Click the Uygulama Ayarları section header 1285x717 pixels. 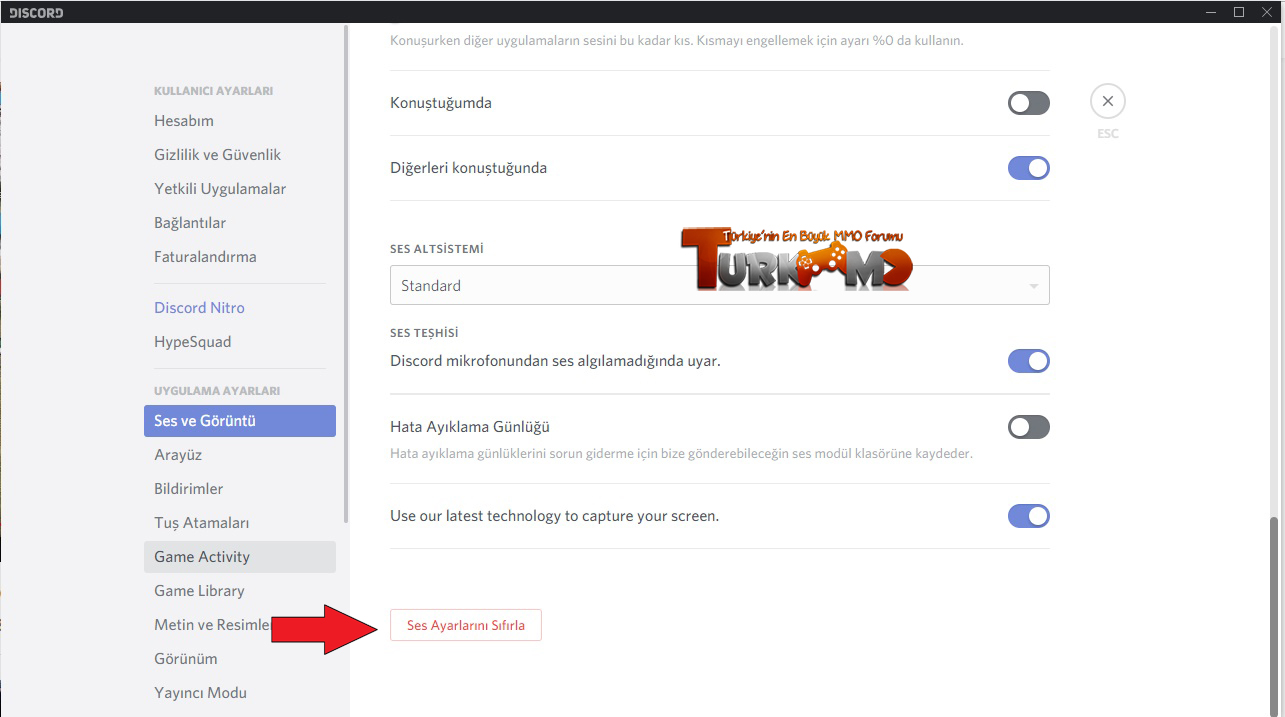[217, 391]
